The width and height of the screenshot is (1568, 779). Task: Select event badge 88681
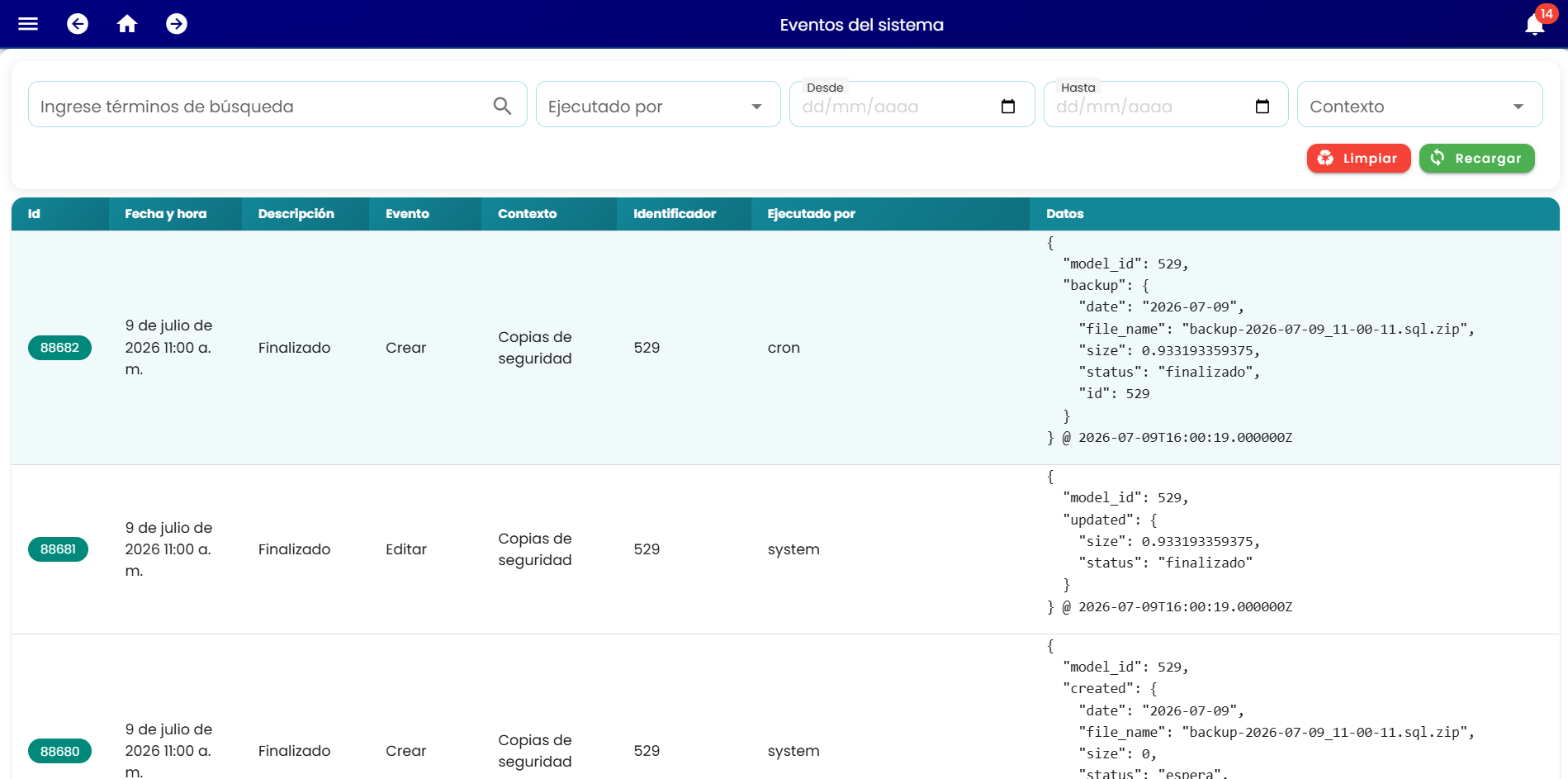(x=58, y=549)
